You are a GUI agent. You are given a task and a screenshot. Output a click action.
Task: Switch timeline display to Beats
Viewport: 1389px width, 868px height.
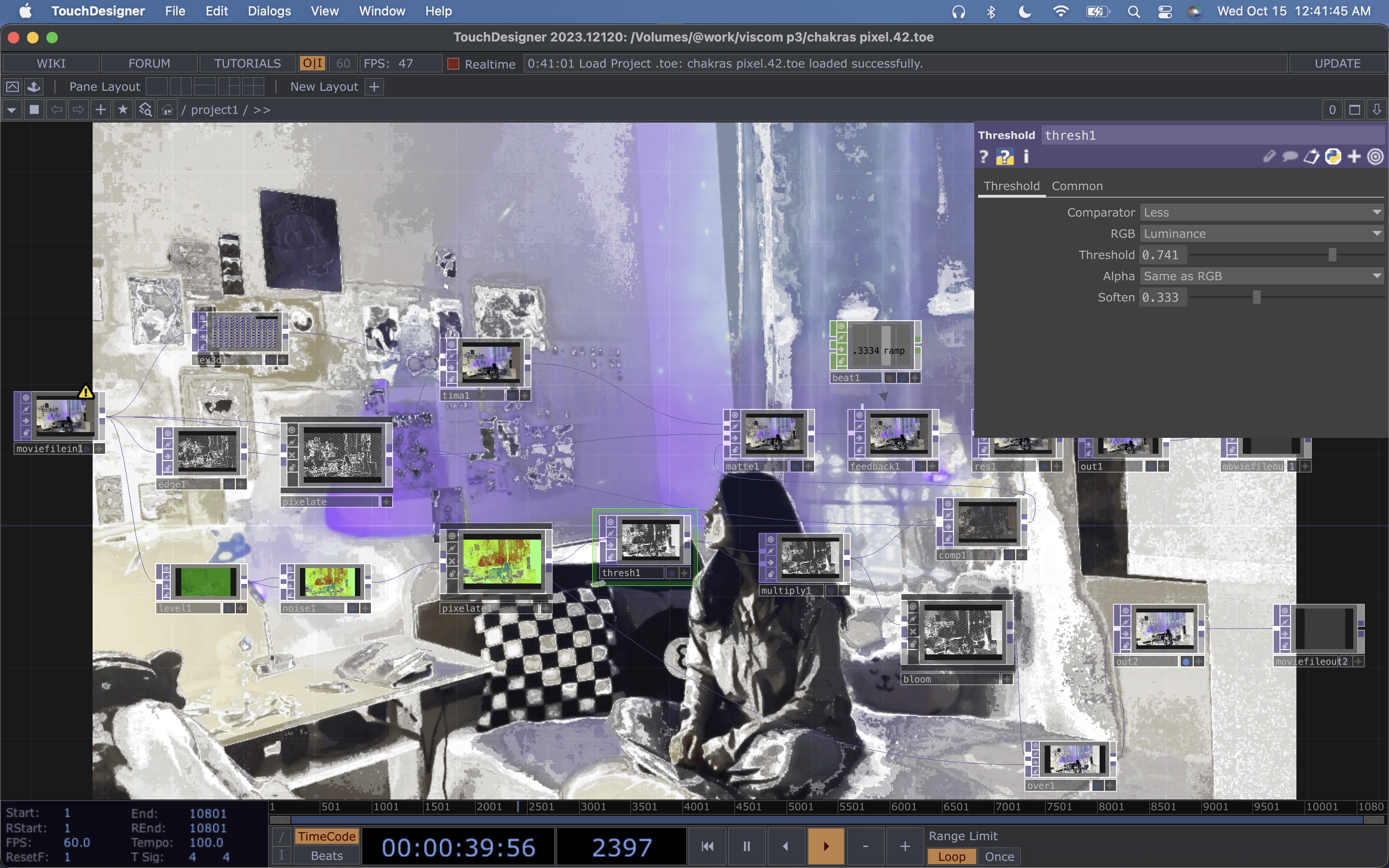[x=327, y=855]
